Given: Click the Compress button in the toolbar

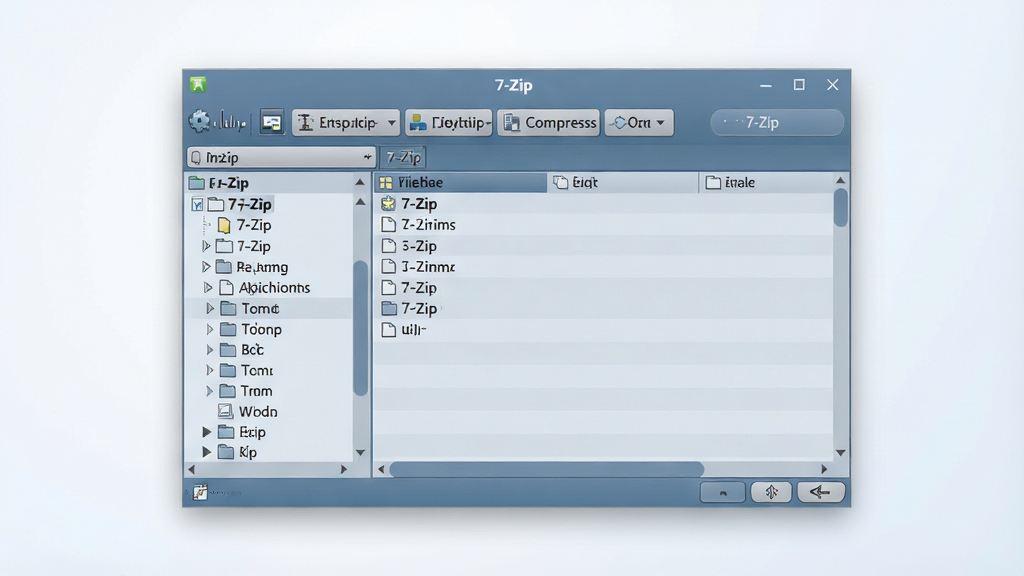Looking at the screenshot, I should click(x=549, y=122).
